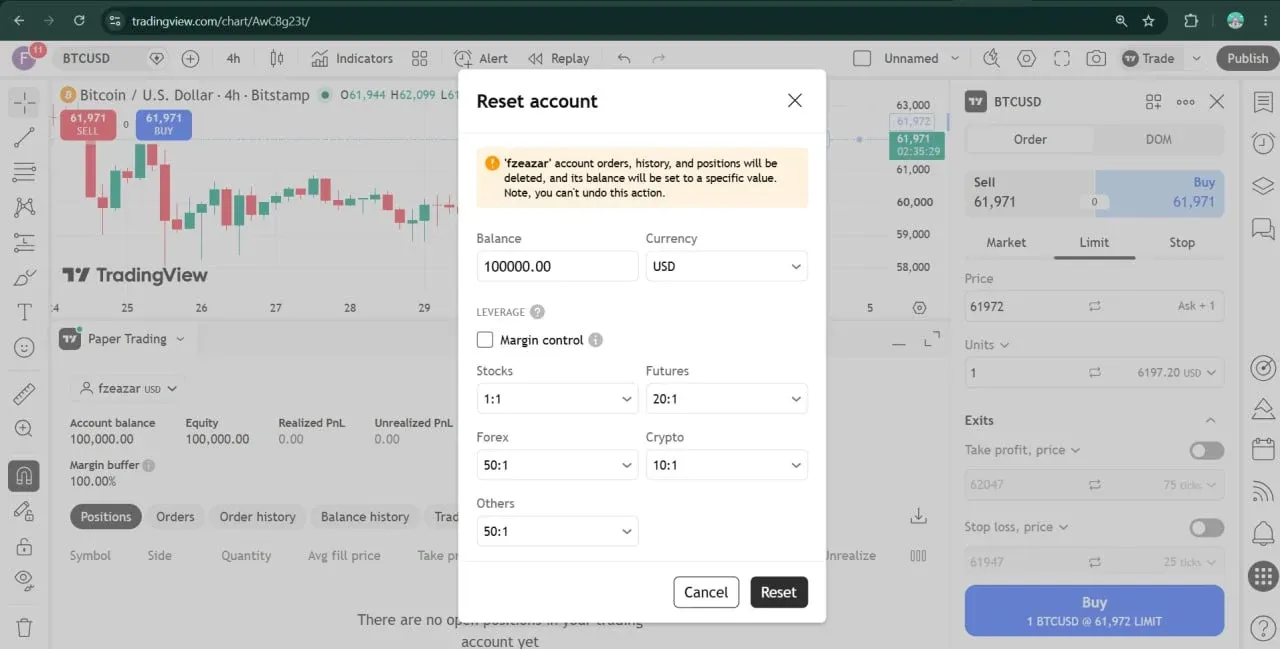
Task: Toggle the Stop loss switch
Action: 1206,528
